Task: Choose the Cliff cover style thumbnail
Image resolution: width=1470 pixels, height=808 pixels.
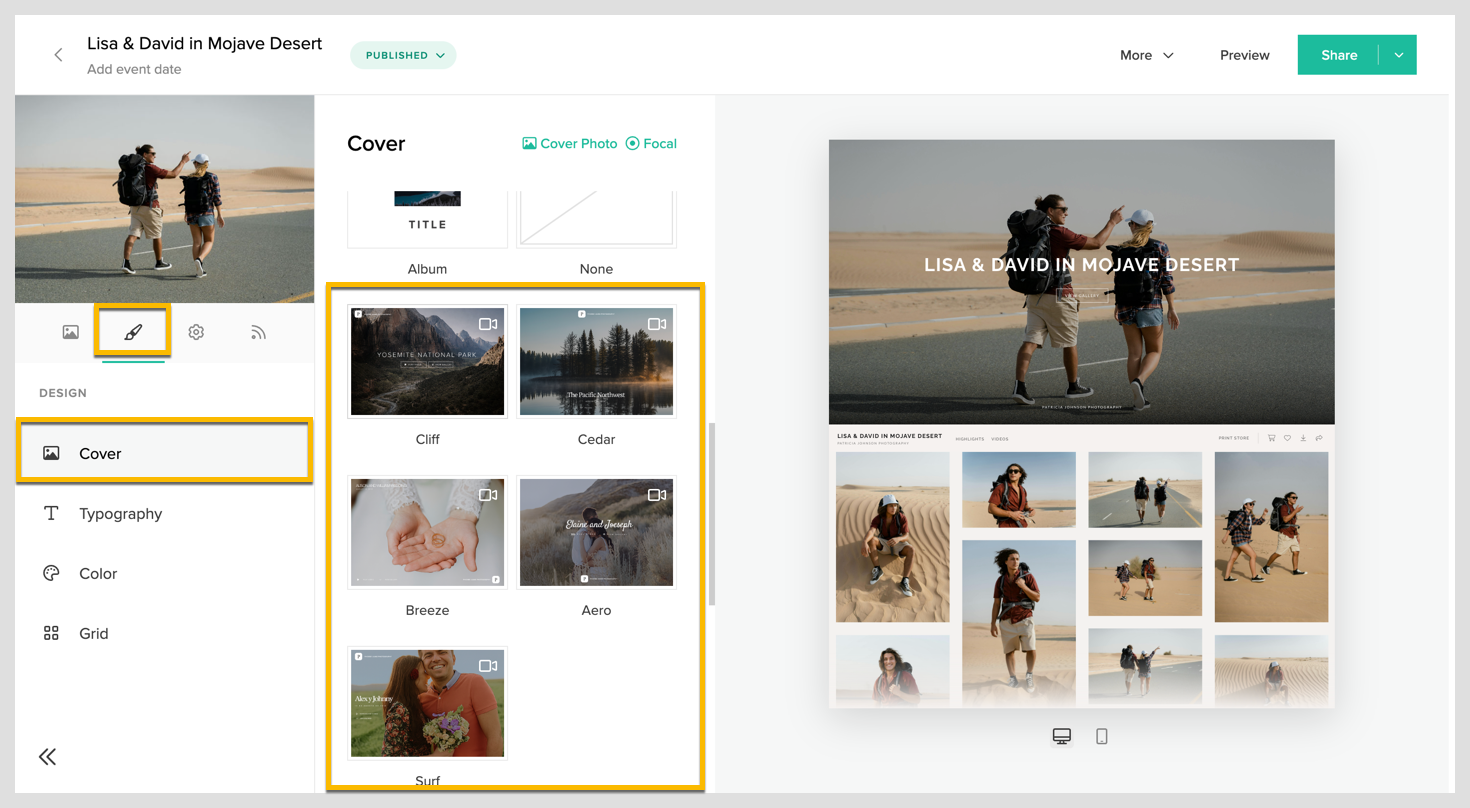Action: click(427, 361)
